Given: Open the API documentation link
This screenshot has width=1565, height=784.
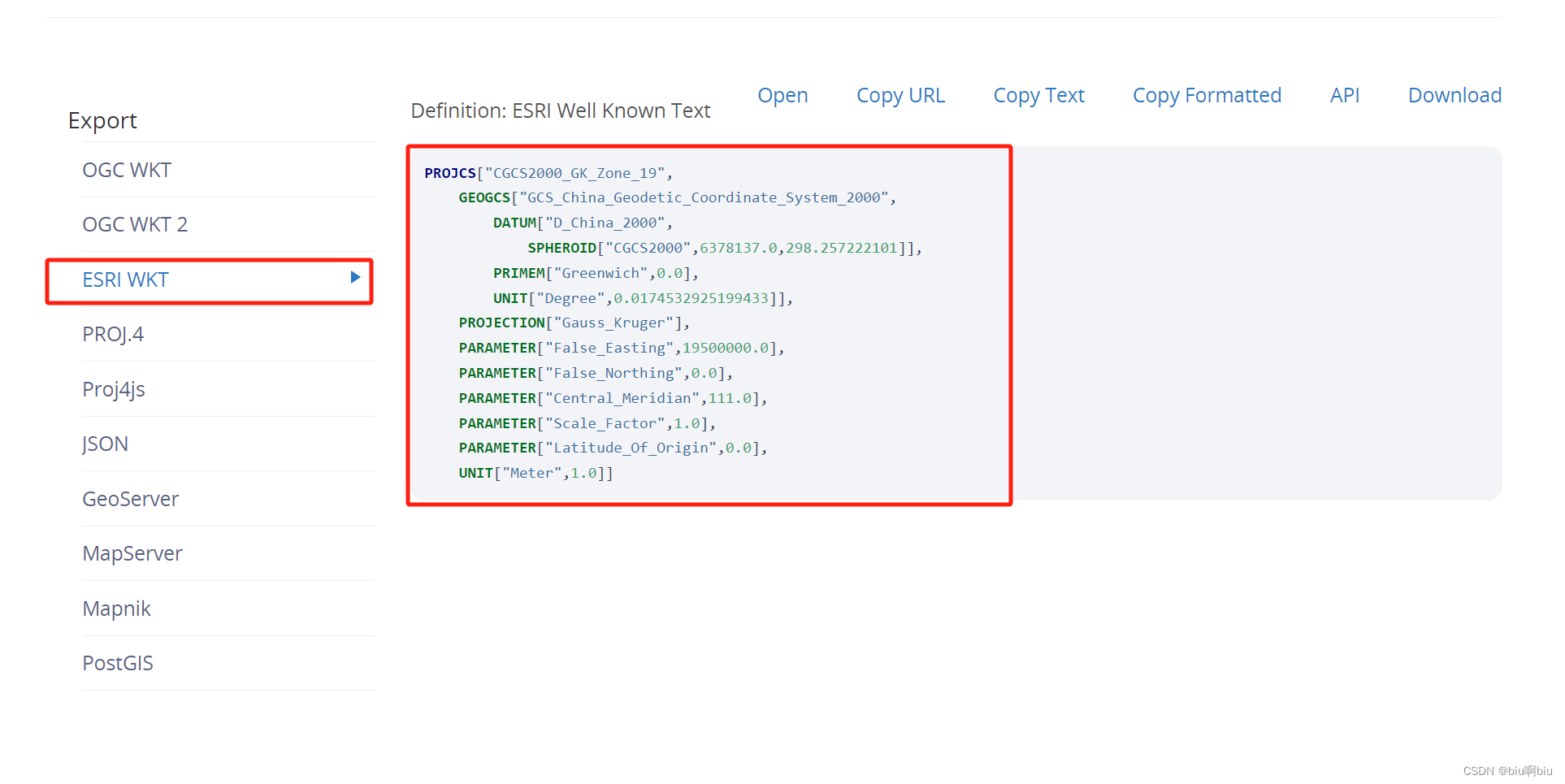Looking at the screenshot, I should [x=1344, y=95].
